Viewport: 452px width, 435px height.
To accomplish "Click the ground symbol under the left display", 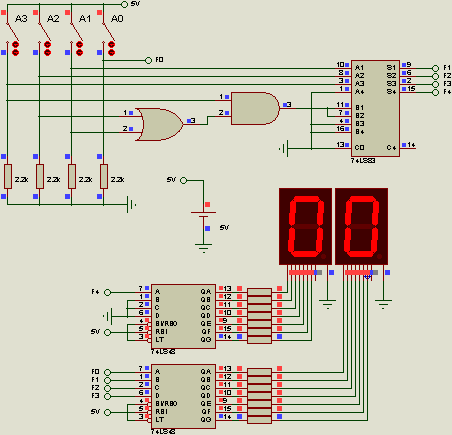I will (327, 304).
